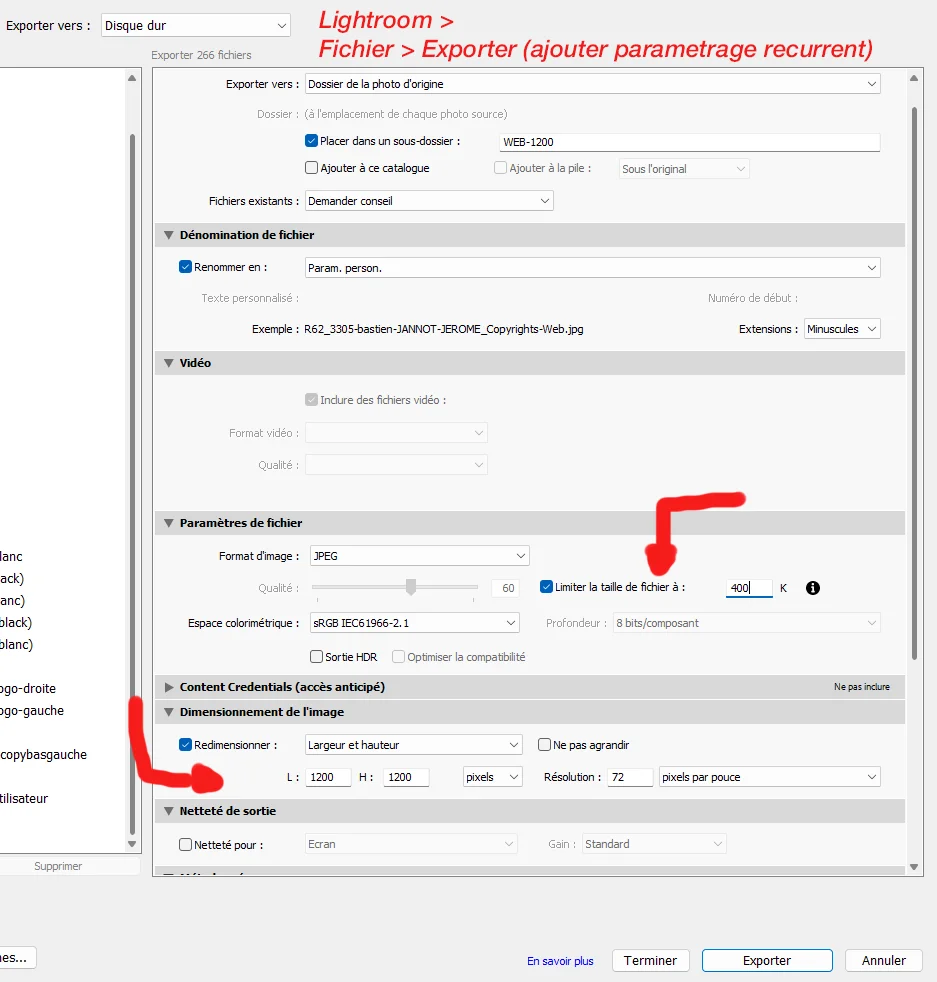Screen dimensions: 937x982
Task: Click the Annuler button
Action: coord(883,960)
